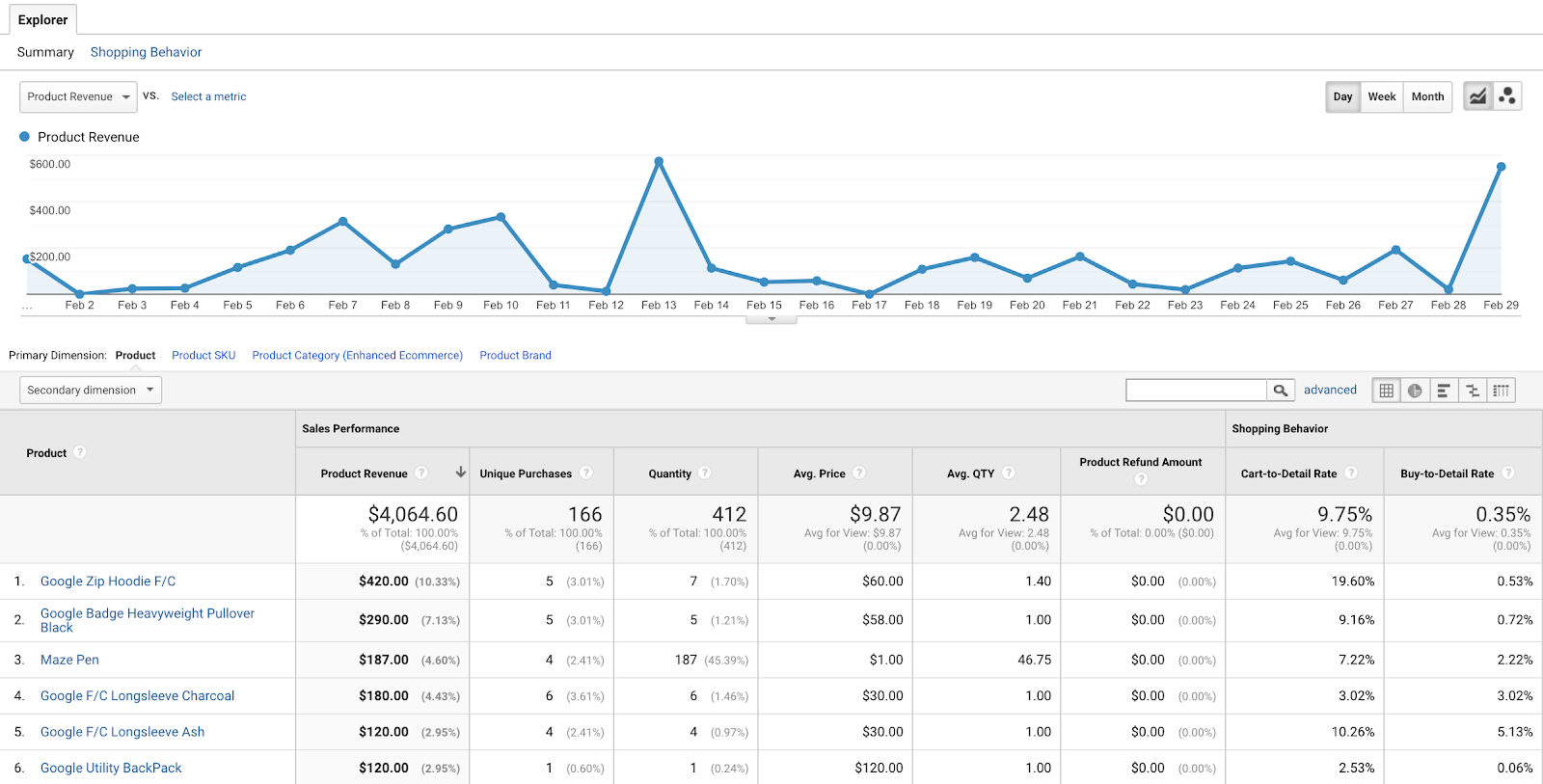This screenshot has width=1543, height=784.
Task: Open the Google Zip Hoodie F/C product
Action: coord(108,581)
